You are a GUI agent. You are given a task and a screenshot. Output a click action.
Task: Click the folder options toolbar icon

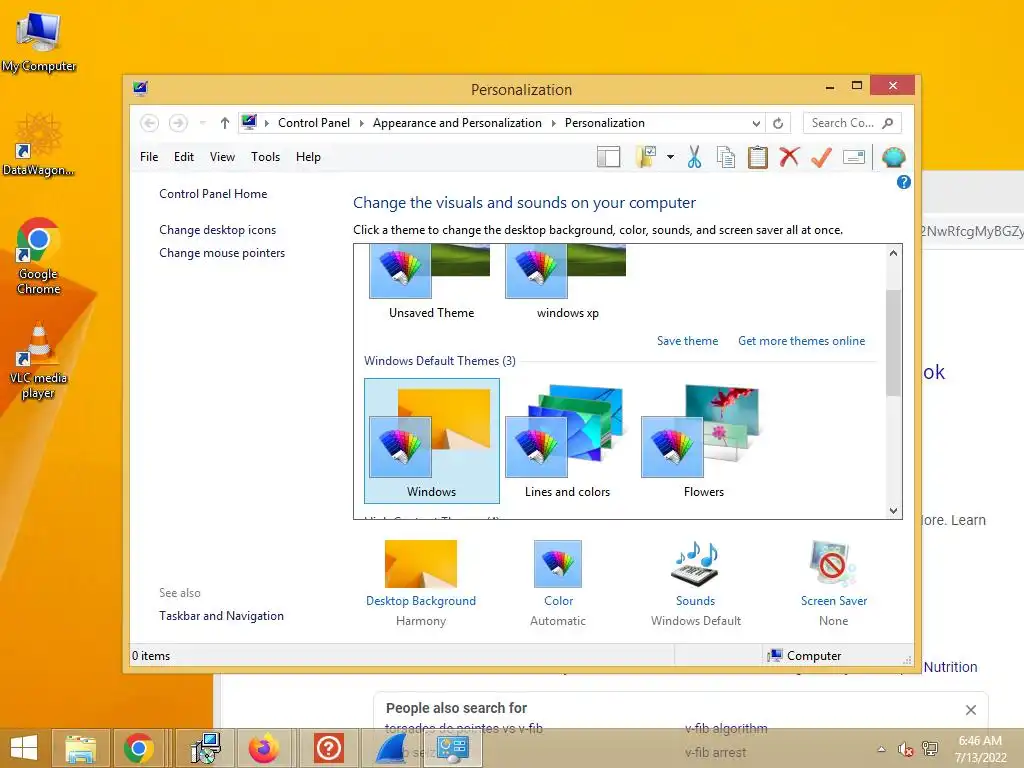point(646,157)
